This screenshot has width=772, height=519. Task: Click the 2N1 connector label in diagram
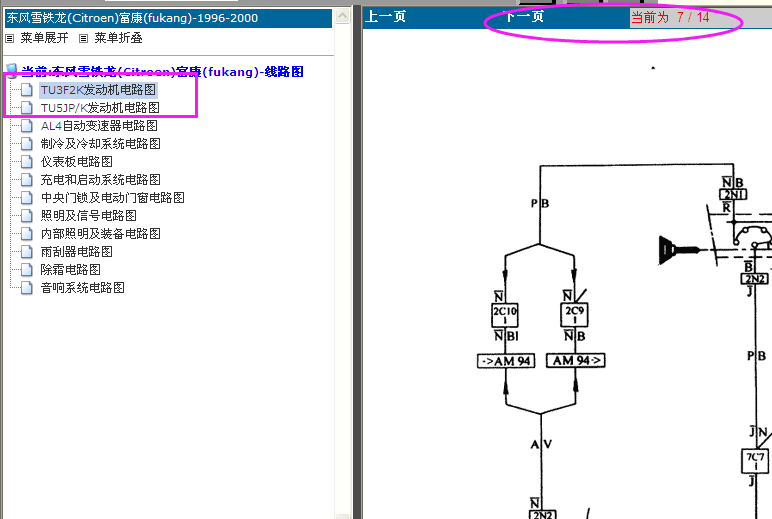point(733,195)
